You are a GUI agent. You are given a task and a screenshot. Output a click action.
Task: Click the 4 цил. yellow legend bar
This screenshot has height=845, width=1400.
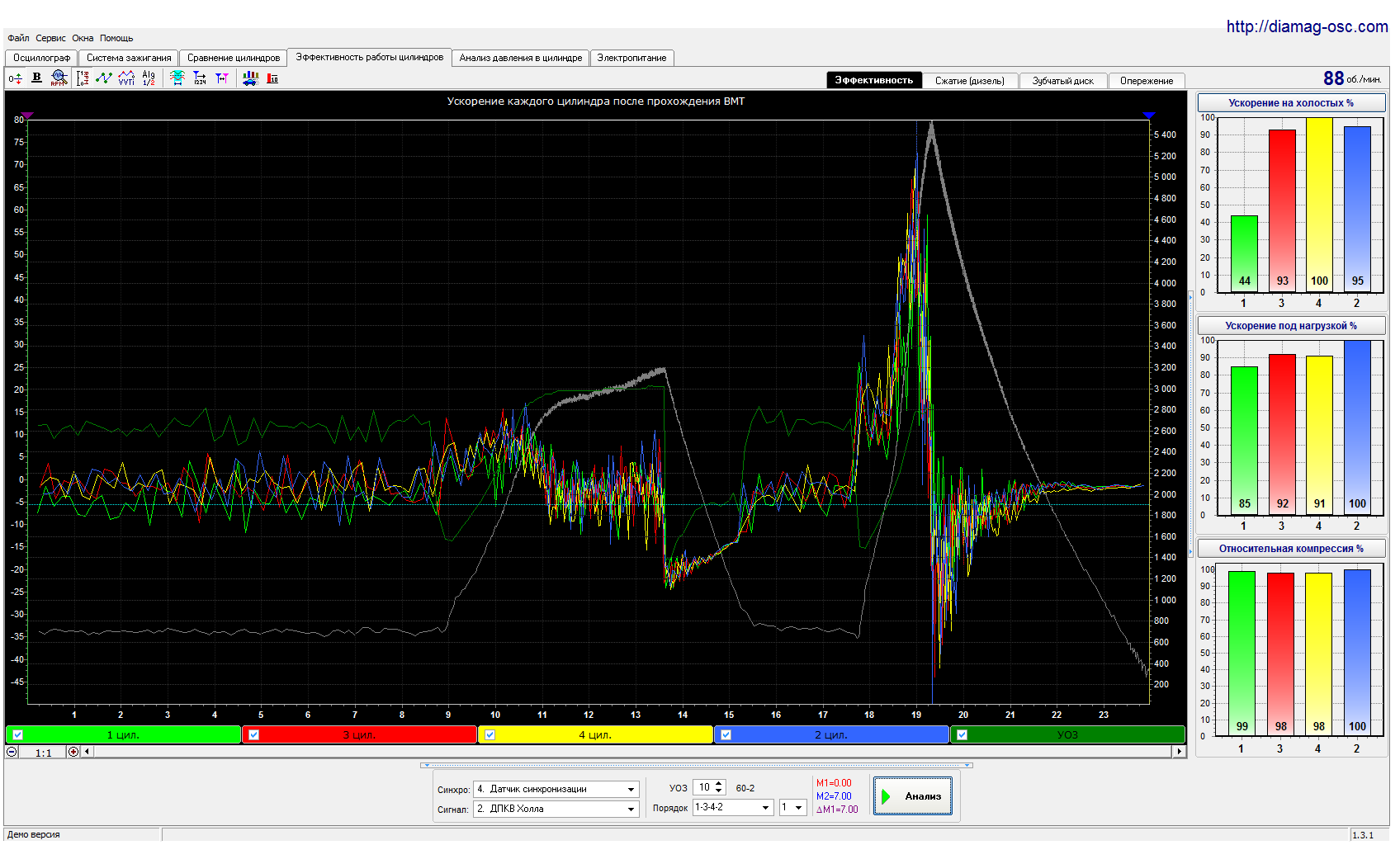(595, 734)
